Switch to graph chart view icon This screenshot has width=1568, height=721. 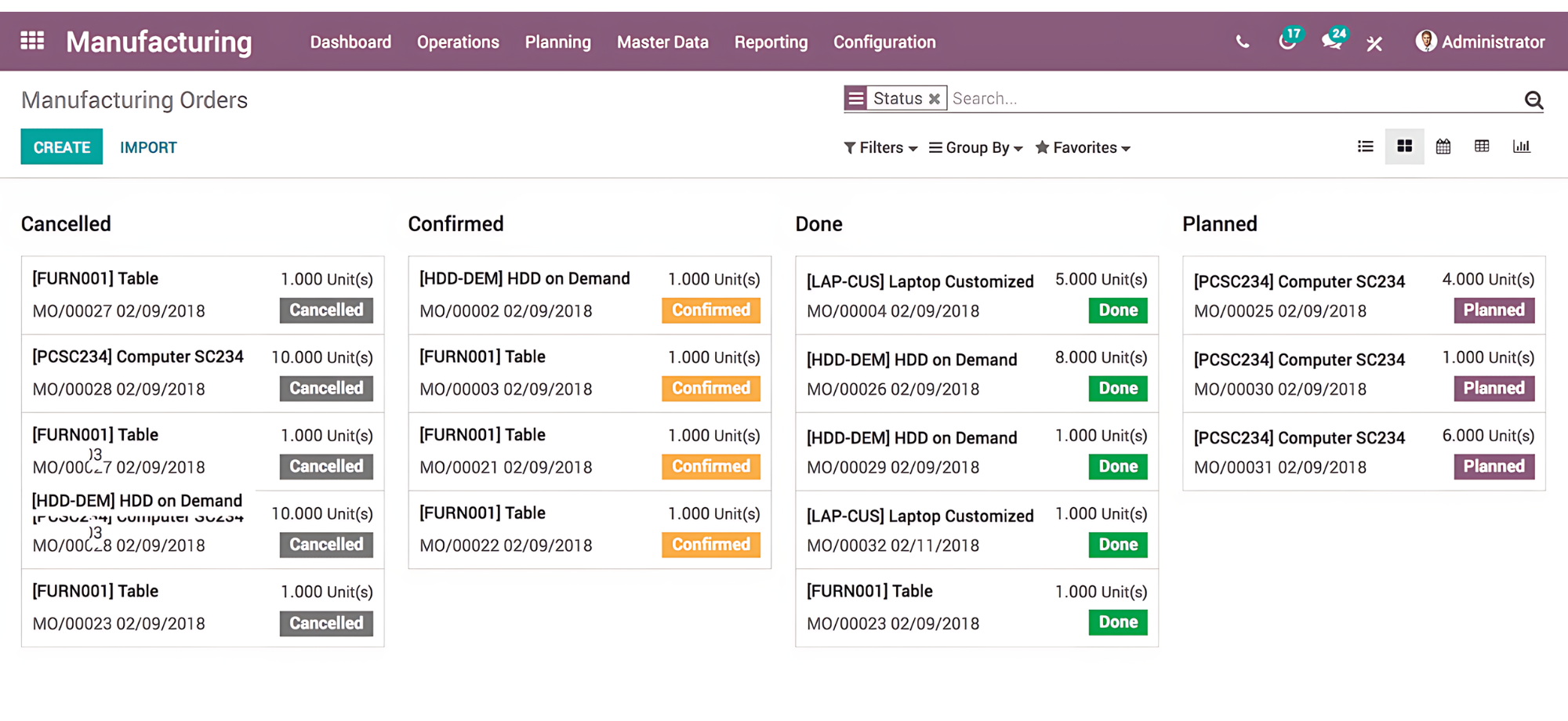[1521, 147]
